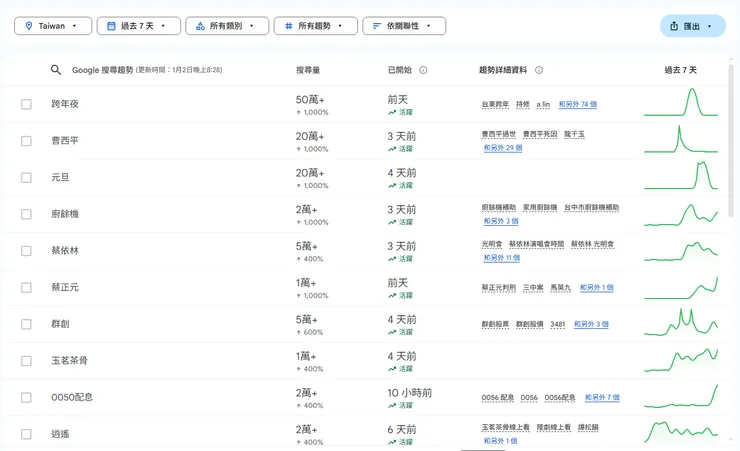
Task: Click the 逍遙 trend name
Action: point(60,434)
